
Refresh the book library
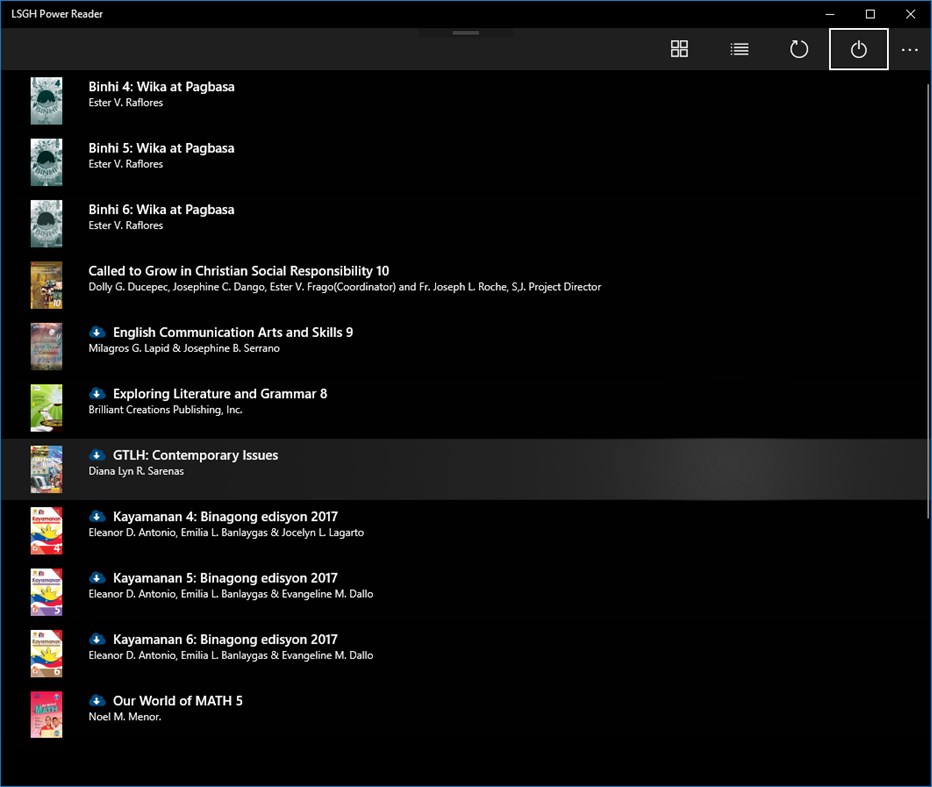point(799,48)
